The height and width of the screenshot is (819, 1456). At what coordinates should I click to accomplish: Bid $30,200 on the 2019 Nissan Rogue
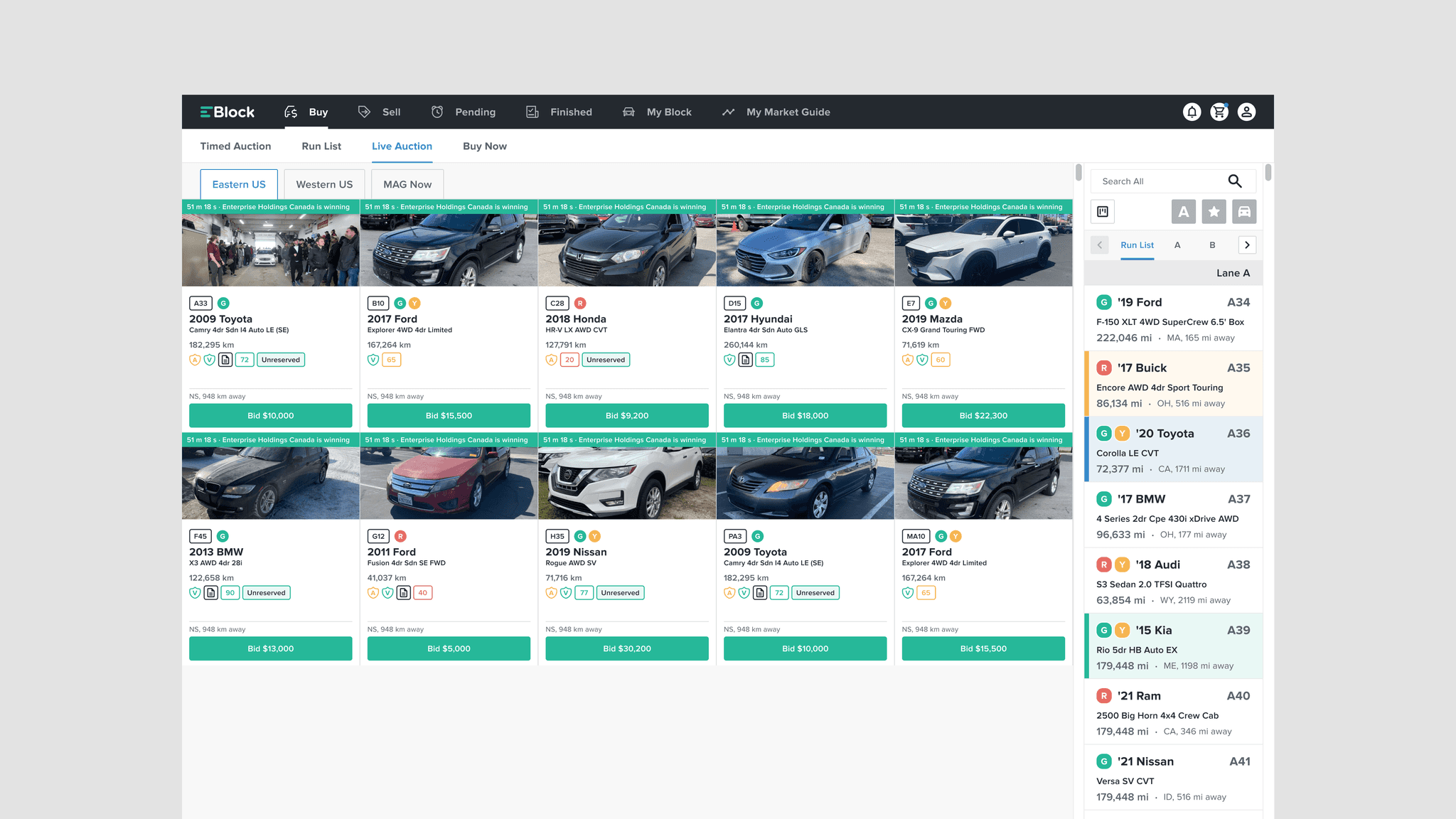(x=626, y=648)
